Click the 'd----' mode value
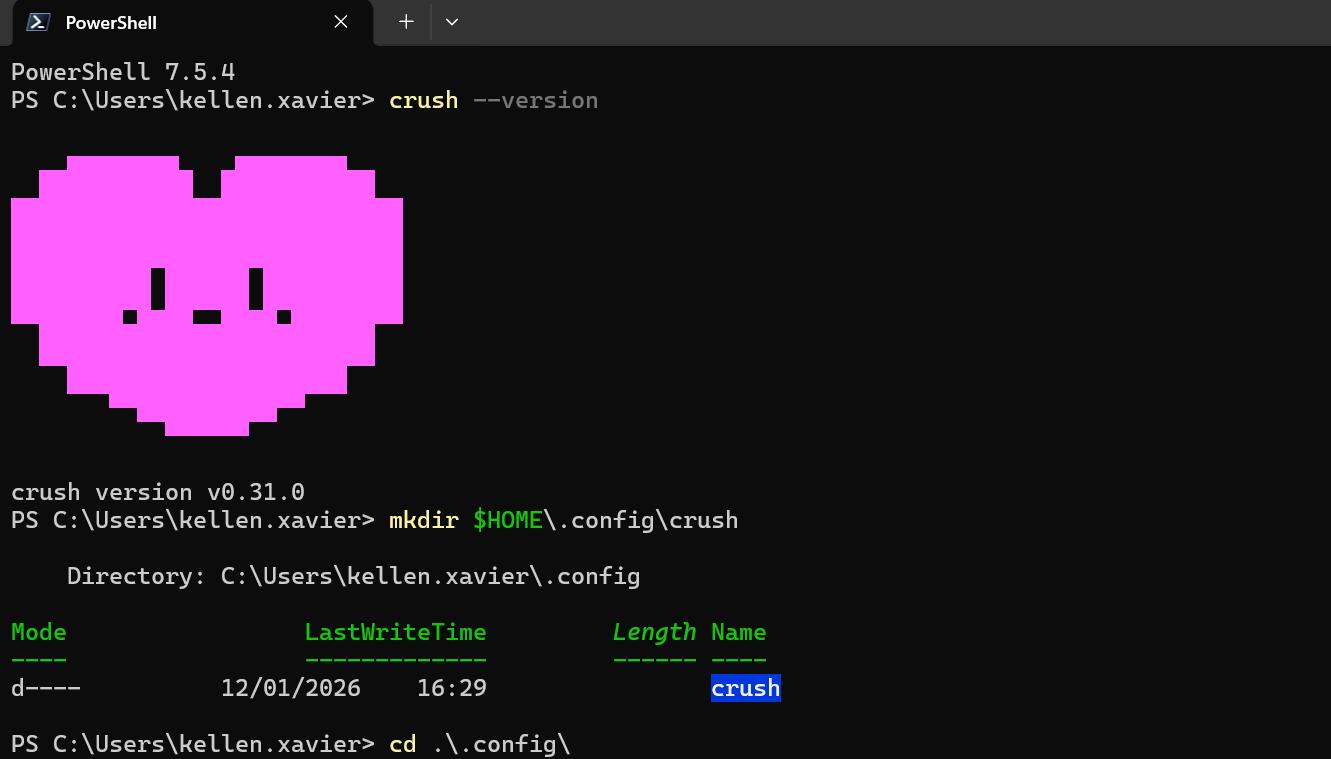1331x759 pixels. tap(46, 688)
